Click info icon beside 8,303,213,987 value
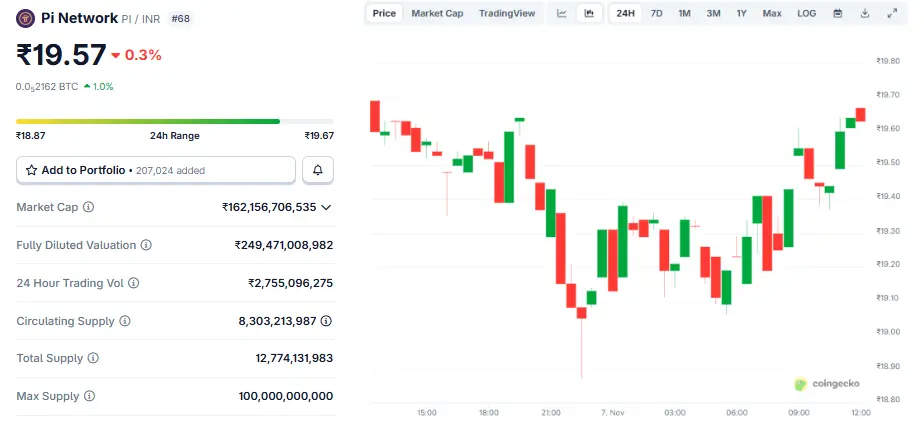This screenshot has width=924, height=422. [326, 321]
